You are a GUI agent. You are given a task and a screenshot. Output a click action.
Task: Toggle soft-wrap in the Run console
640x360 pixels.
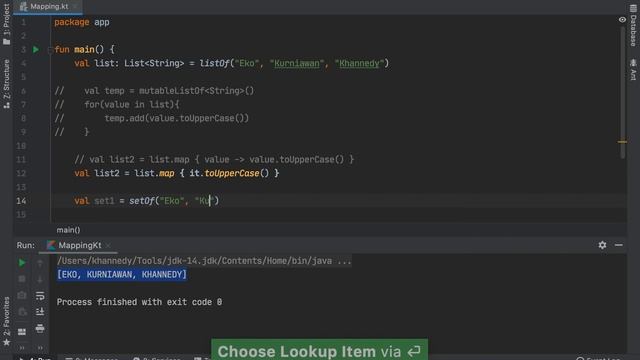click(x=40, y=296)
